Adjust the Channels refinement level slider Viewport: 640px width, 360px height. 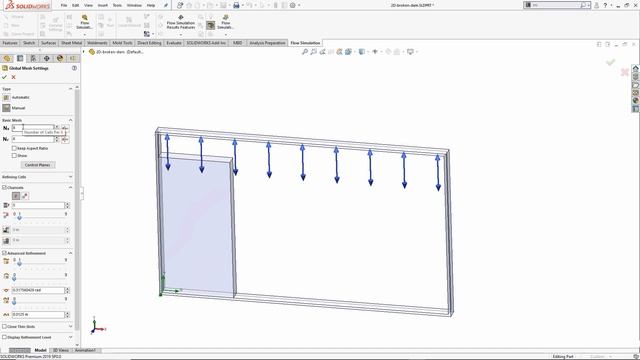pos(19,217)
